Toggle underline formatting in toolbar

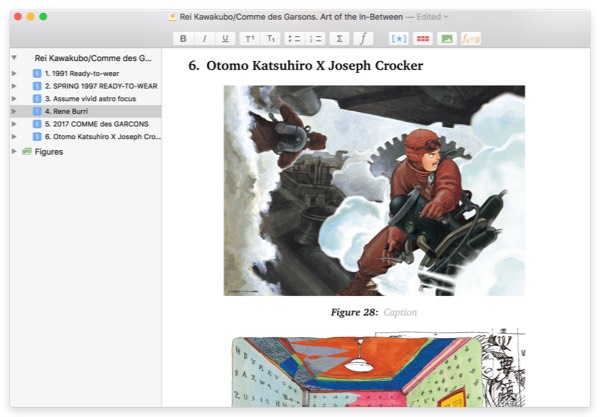[225, 39]
